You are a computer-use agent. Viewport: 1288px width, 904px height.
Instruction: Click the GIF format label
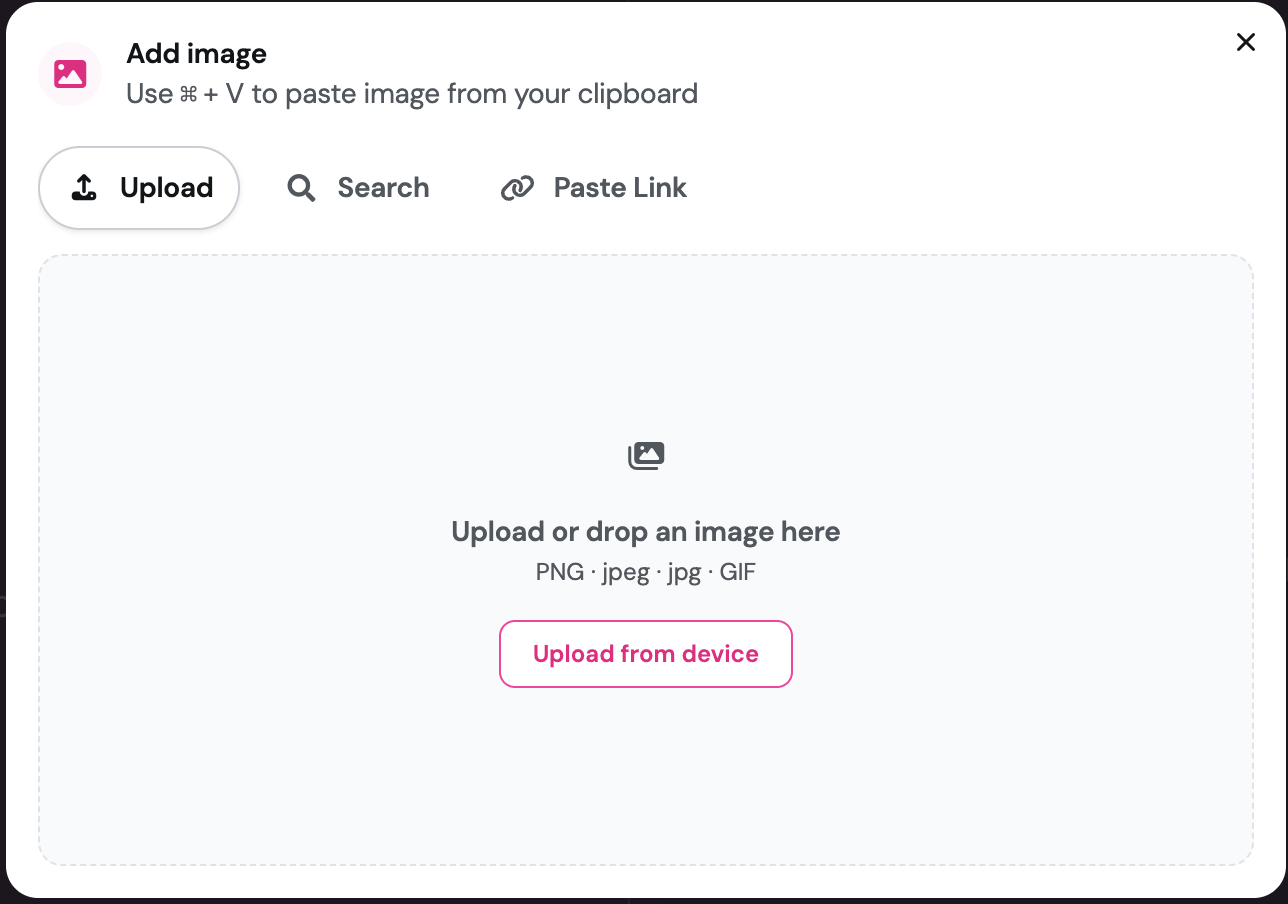coord(738,574)
